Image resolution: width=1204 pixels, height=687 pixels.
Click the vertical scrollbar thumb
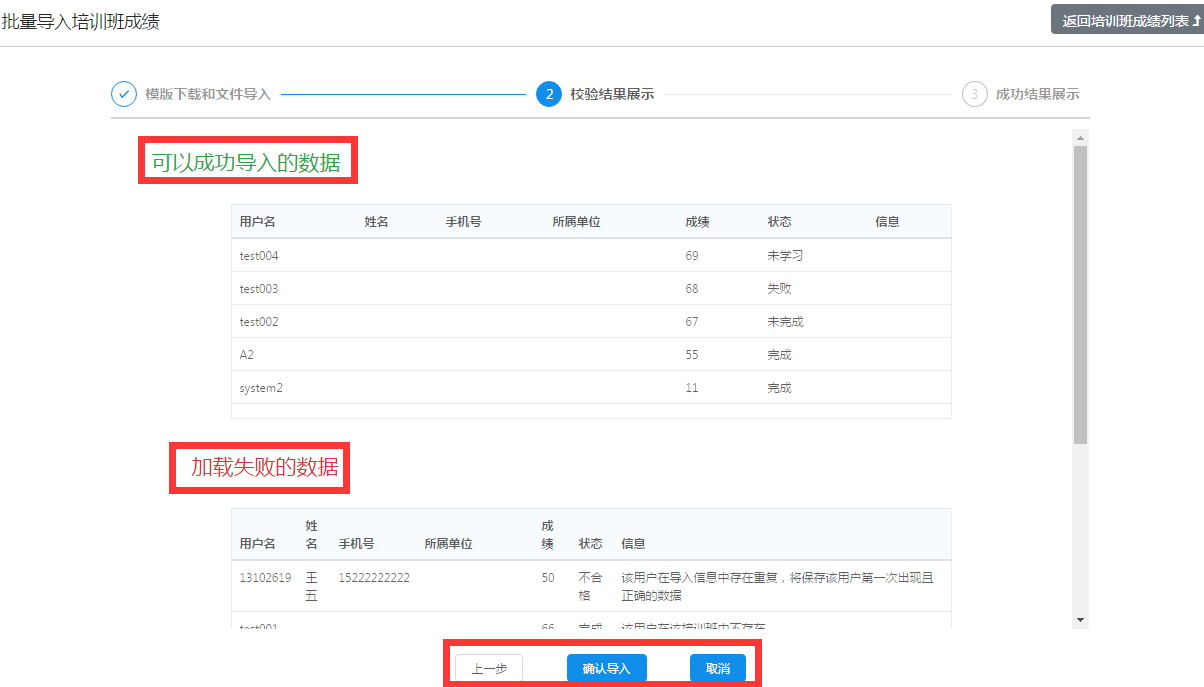coord(1079,294)
